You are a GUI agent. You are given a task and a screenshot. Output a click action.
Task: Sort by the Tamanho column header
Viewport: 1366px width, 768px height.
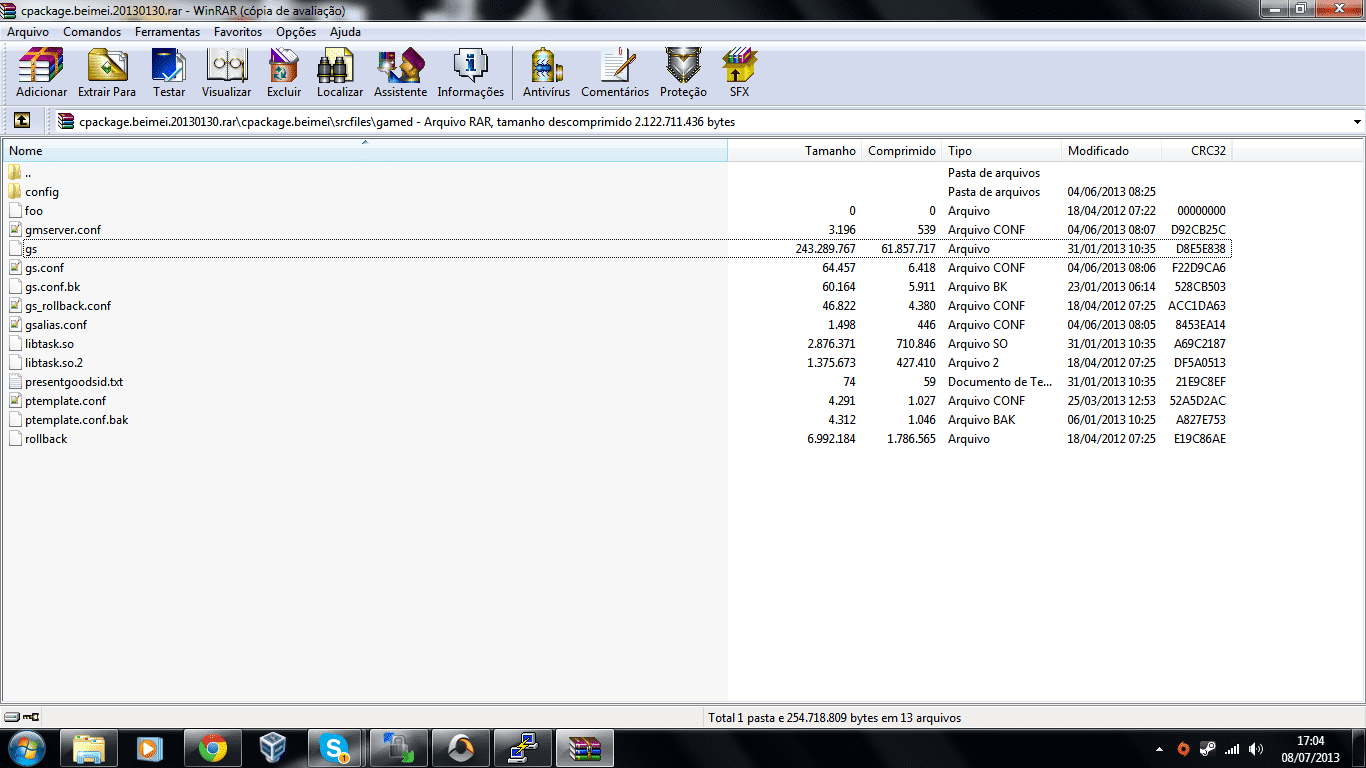(794, 151)
